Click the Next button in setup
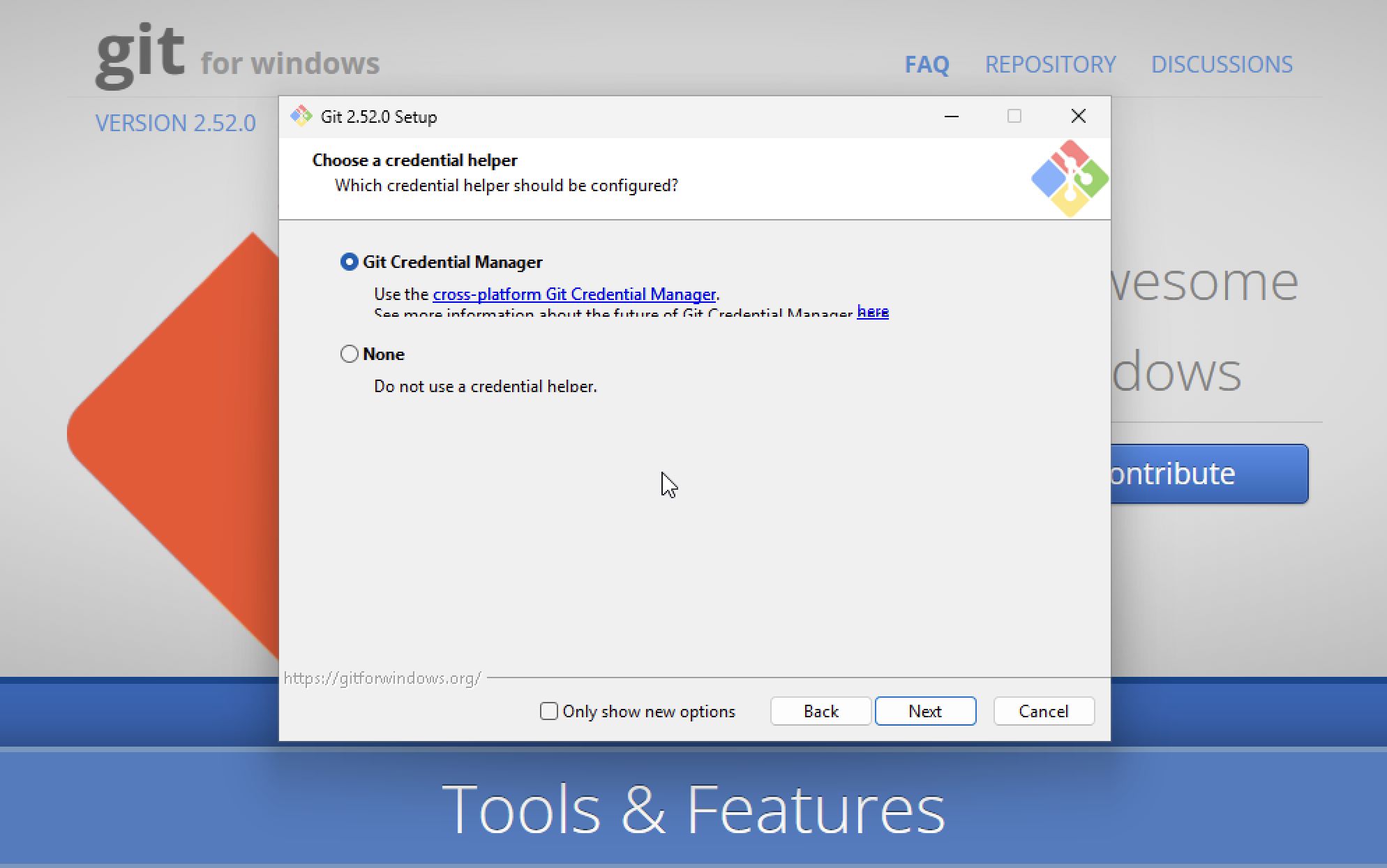 click(925, 711)
